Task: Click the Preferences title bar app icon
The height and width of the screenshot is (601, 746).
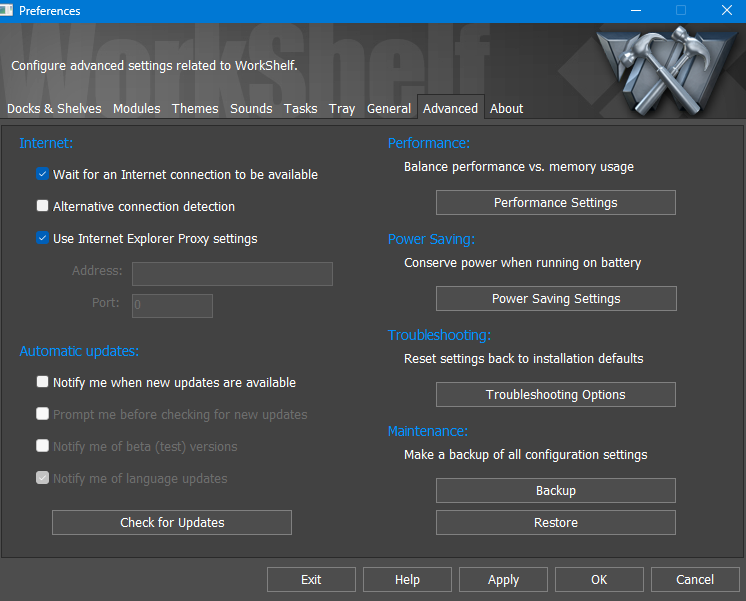Action: [x=9, y=11]
